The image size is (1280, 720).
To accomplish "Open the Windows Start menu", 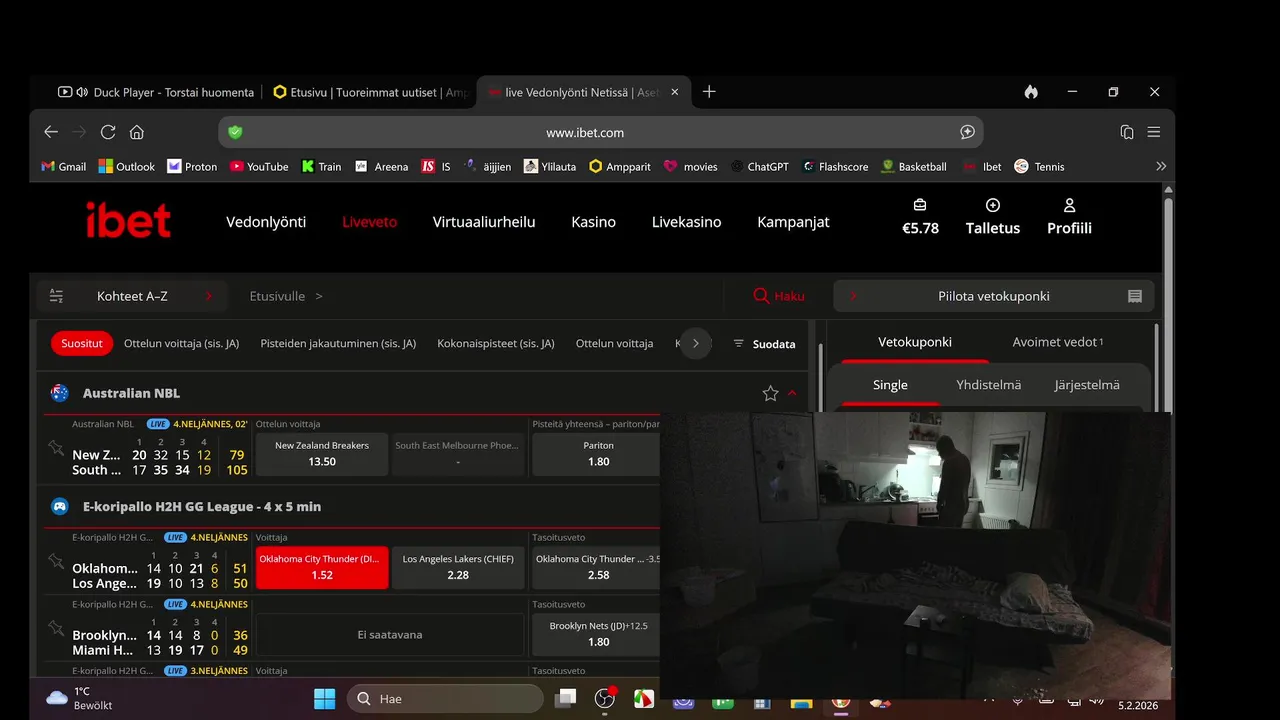I will pos(324,699).
